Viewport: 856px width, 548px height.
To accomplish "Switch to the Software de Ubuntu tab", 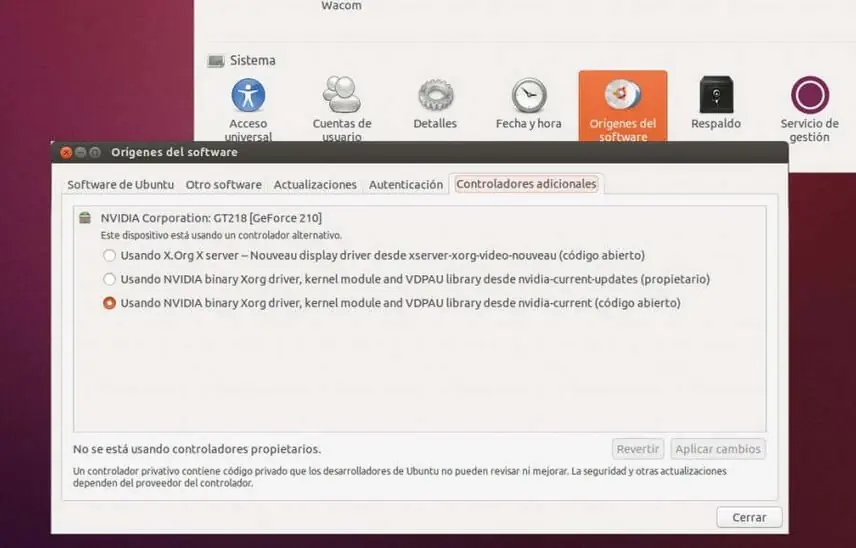I will coord(121,184).
